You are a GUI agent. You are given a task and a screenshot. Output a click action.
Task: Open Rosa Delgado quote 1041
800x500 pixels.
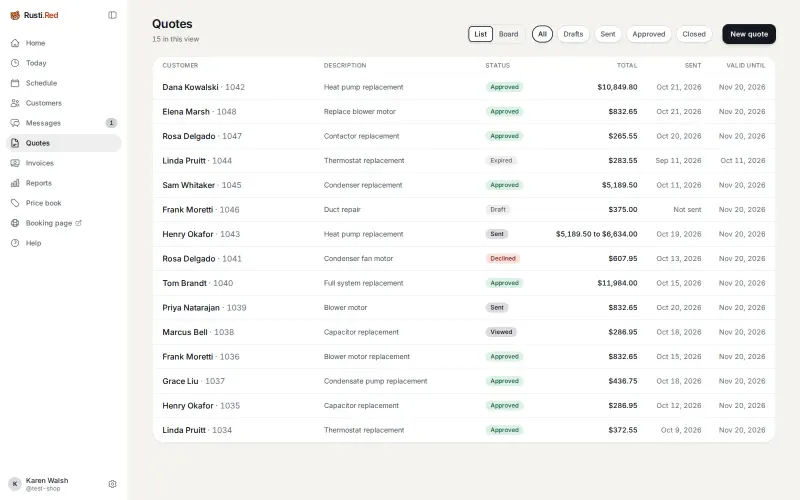(x=464, y=259)
